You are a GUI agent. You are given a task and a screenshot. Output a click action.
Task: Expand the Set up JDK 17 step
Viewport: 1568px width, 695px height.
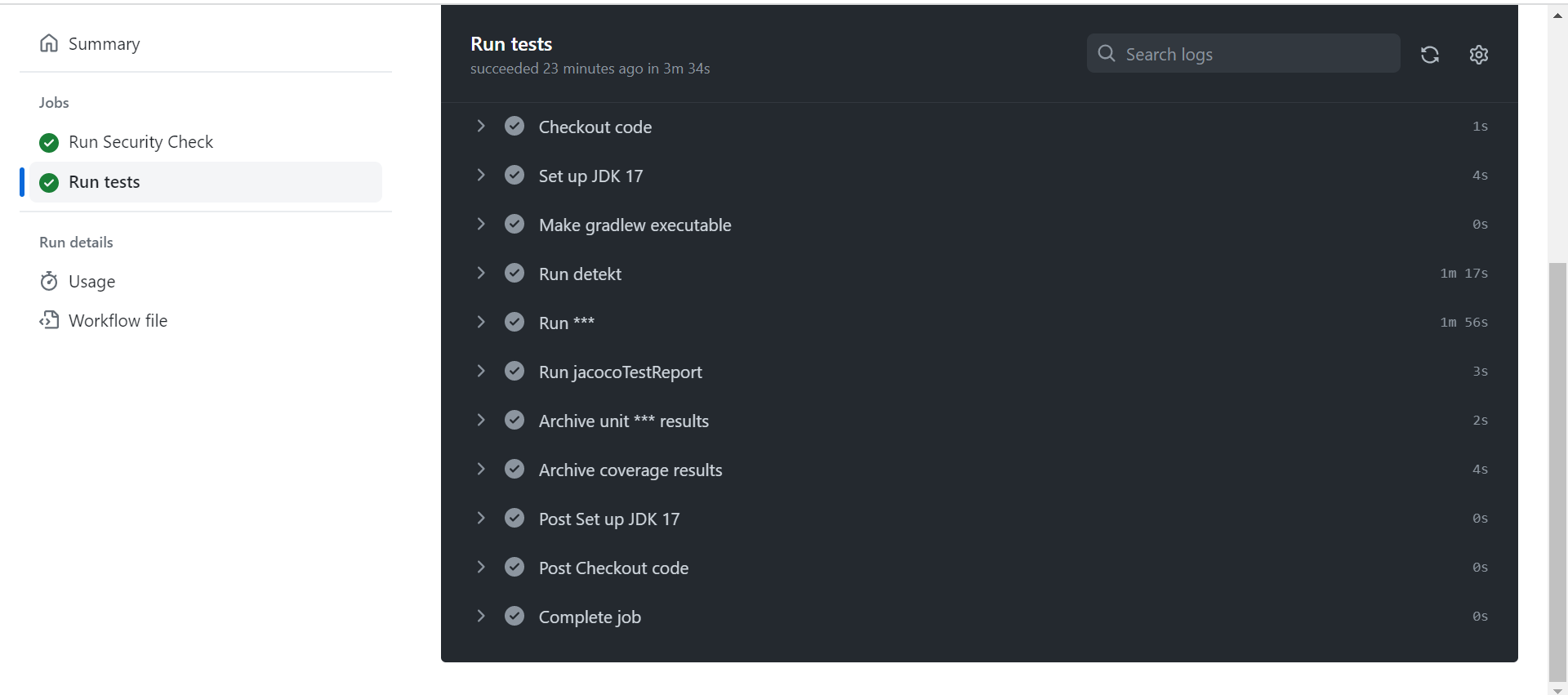pos(481,176)
